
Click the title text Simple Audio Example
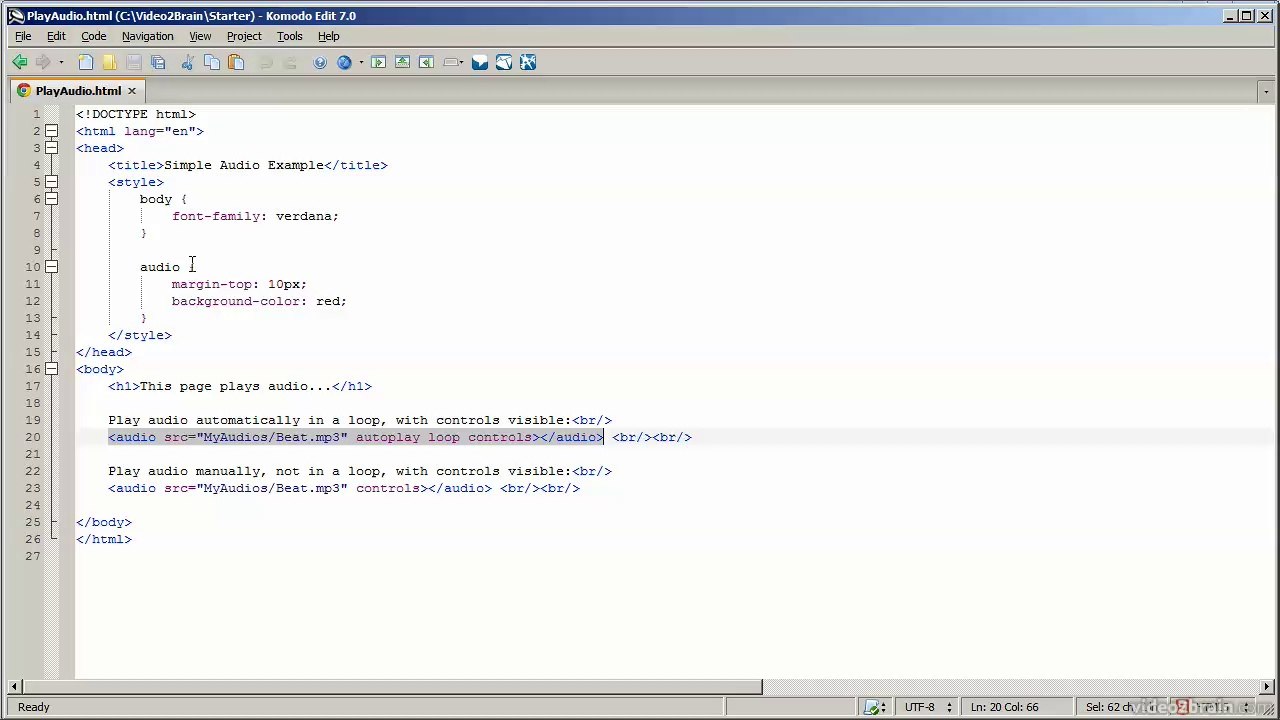click(x=244, y=165)
